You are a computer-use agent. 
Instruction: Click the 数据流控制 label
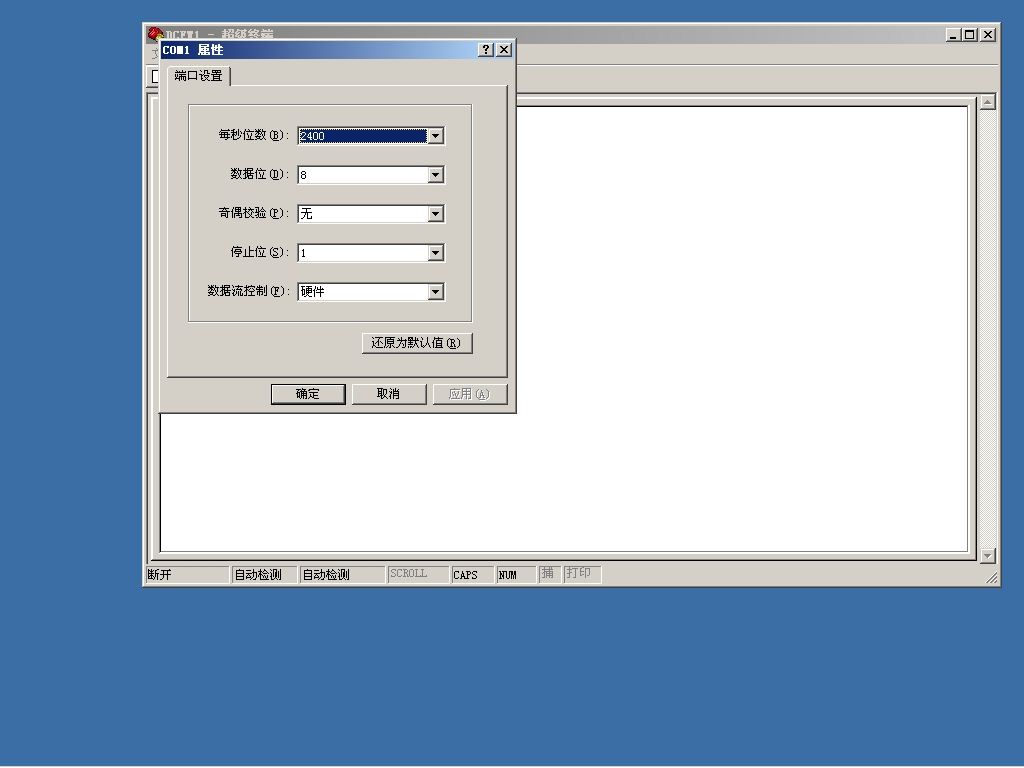[248, 291]
